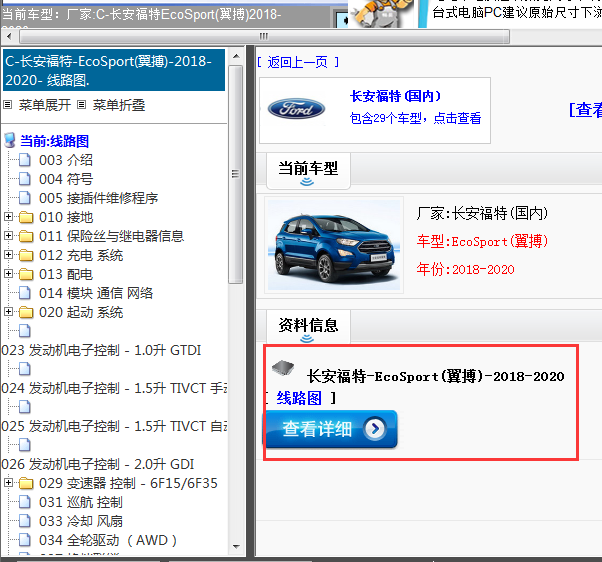Viewport: 602px width, 562px height.
Task: Select 026 发动机电子控制 - 2.0升 GDI
Action: click(98, 464)
